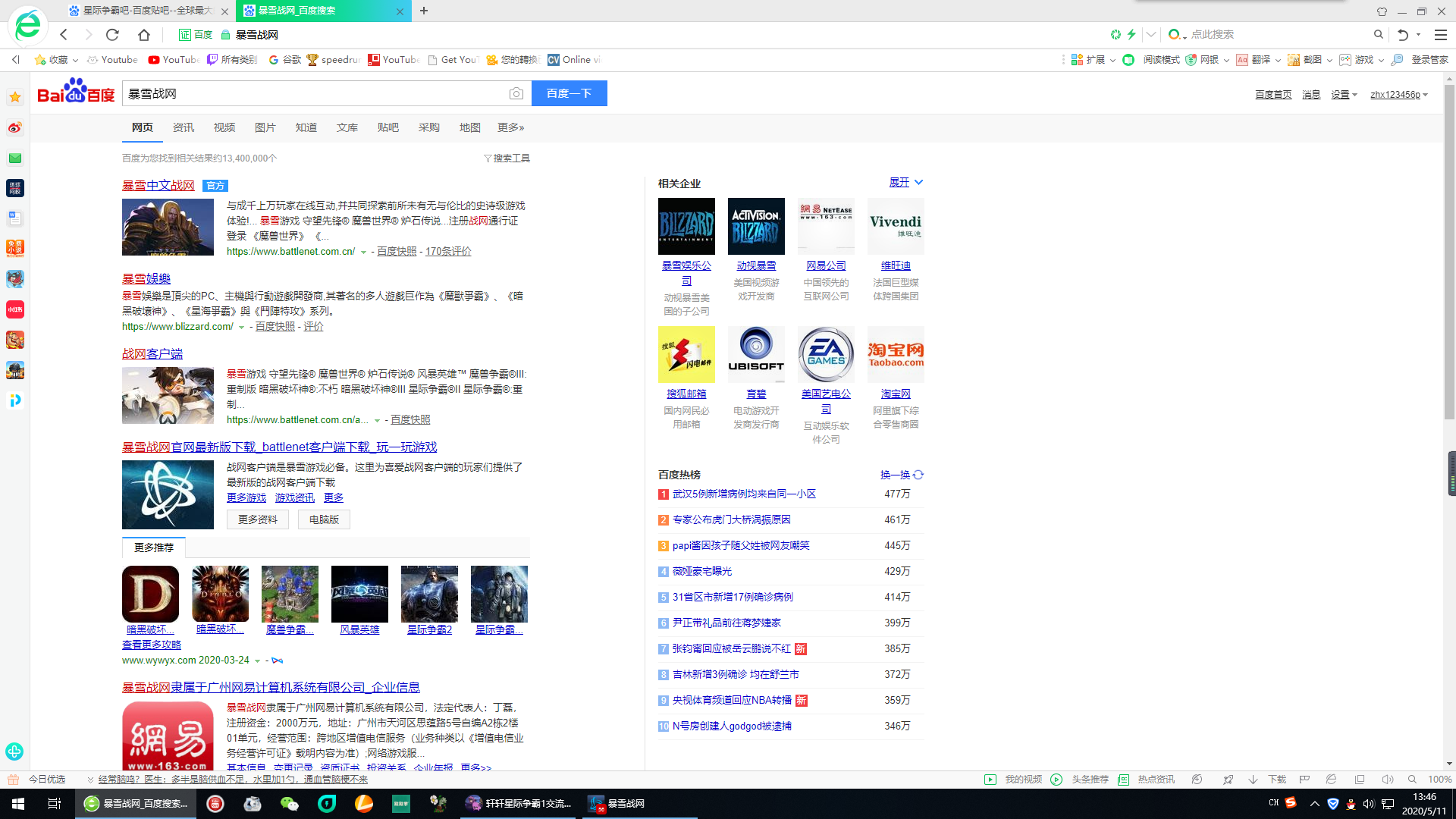1456x819 pixels.
Task: Open the 战网客户端 result link
Action: 152,354
